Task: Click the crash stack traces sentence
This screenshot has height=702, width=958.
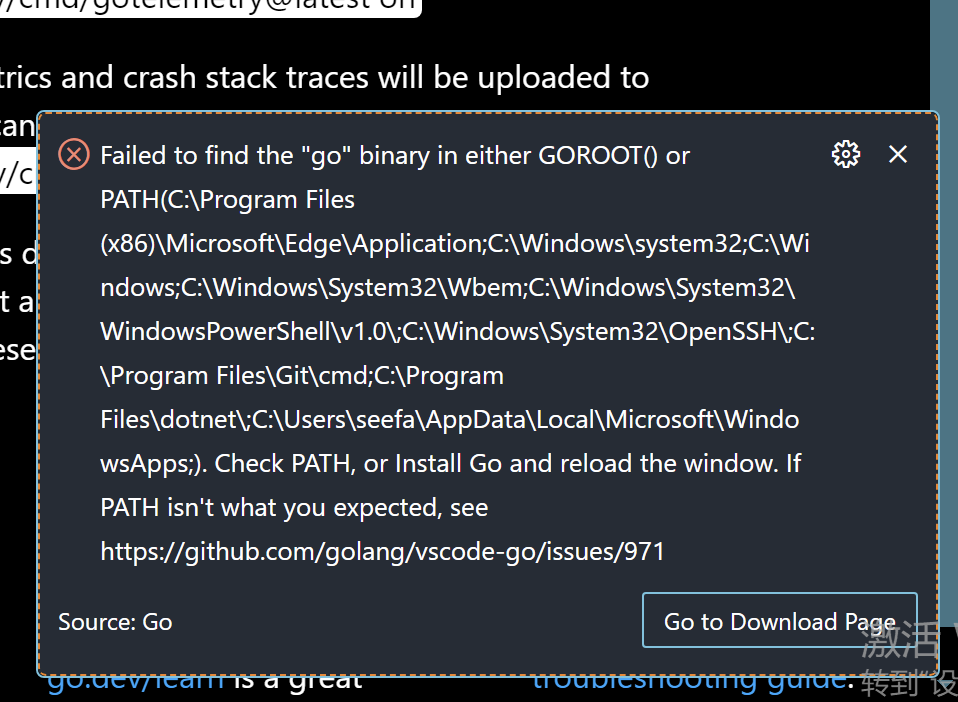Action: point(324,78)
